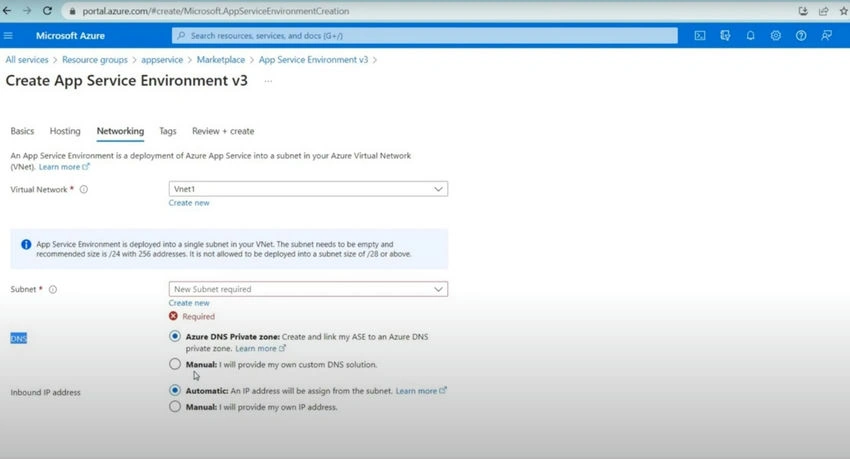This screenshot has width=850, height=459.
Task: Open the Review + create tab
Action: coord(223,131)
